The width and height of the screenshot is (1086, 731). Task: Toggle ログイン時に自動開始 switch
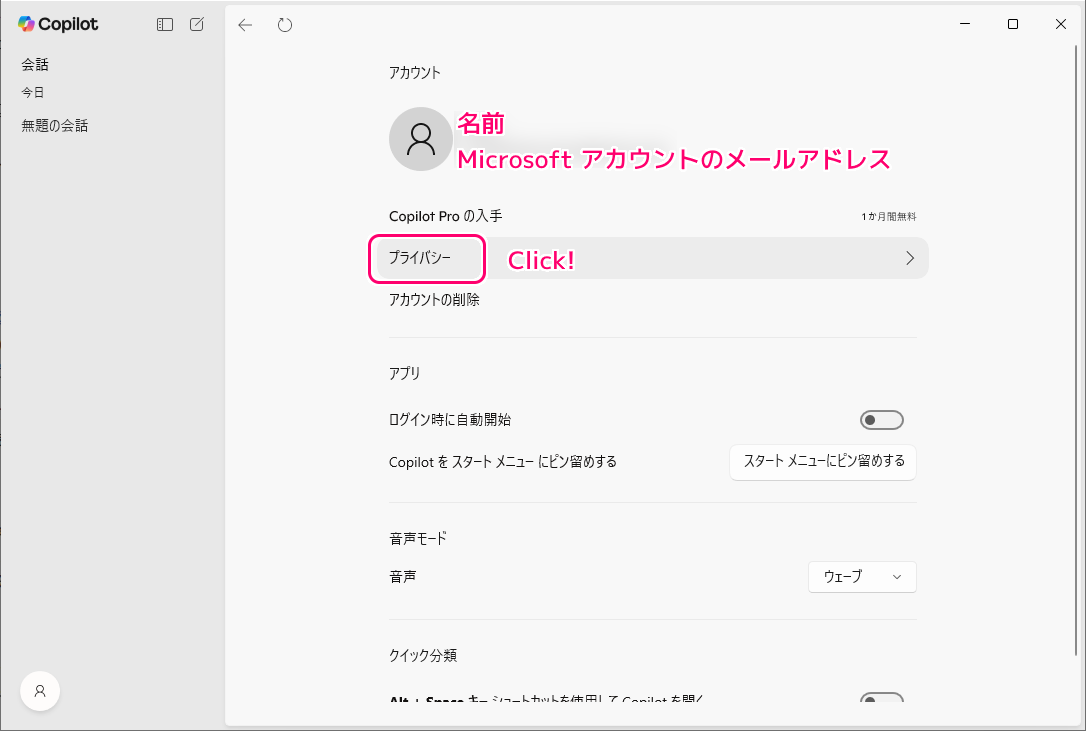pos(881,420)
